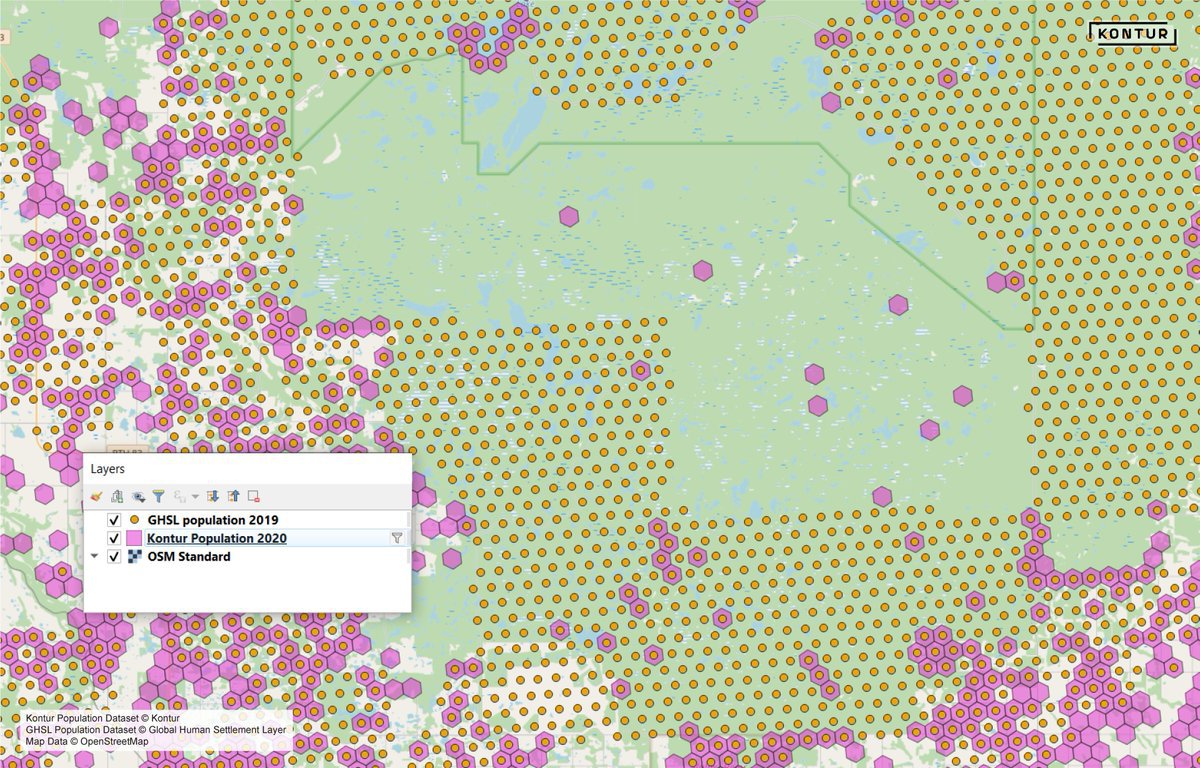Click the Kontur logo in the corner
The height and width of the screenshot is (768, 1200).
1132,33
